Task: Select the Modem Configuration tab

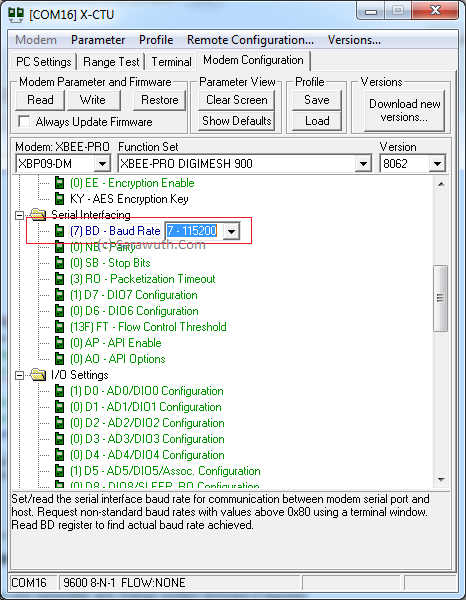Action: (253, 60)
